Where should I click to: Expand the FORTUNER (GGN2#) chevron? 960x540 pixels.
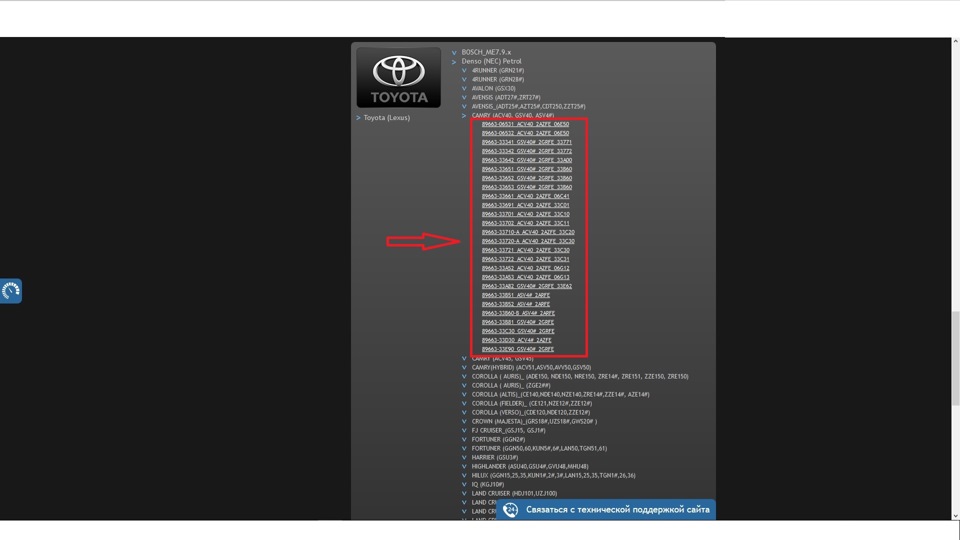coord(464,440)
